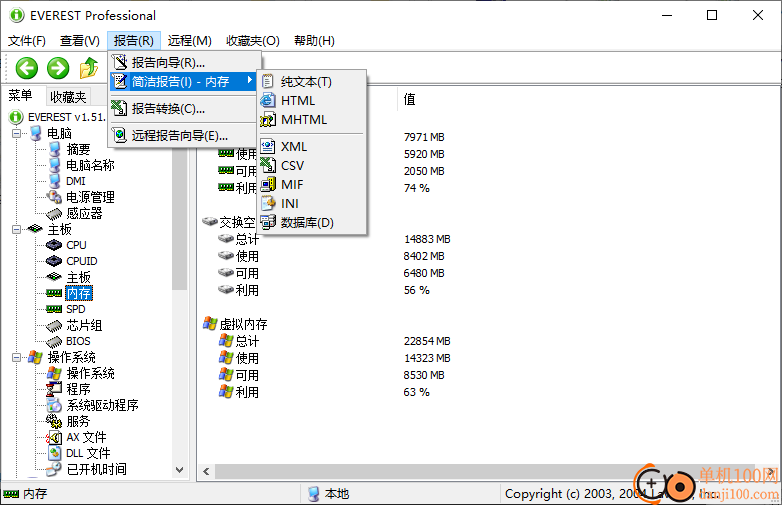Click the EVEREST v1.51 root node

[67, 117]
